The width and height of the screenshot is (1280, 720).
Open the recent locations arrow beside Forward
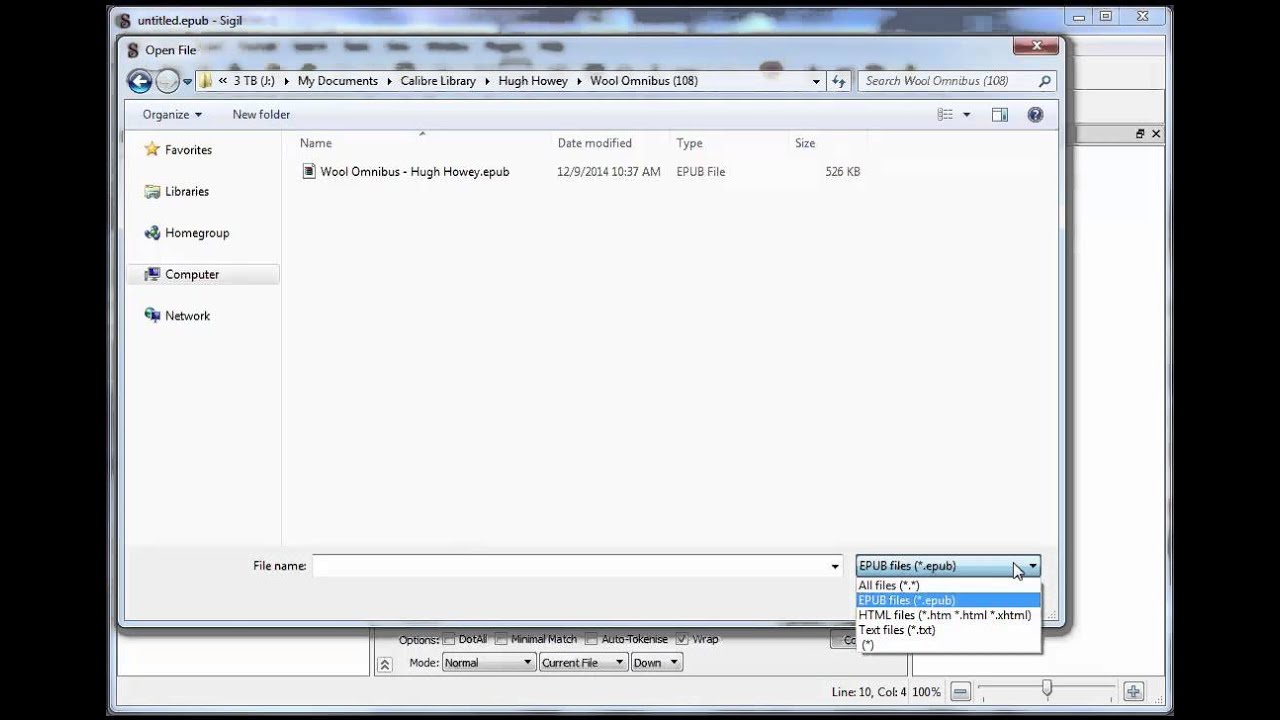[x=187, y=82]
